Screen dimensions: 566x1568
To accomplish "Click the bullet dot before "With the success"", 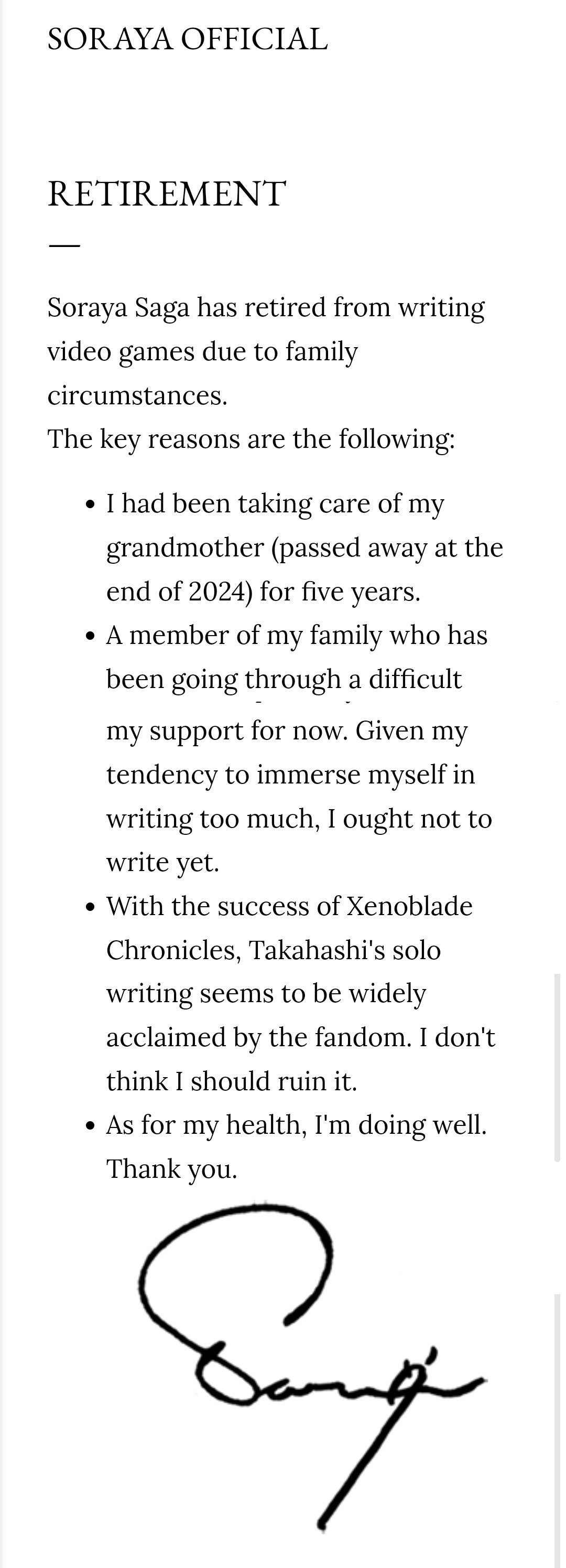I will tap(91, 907).
